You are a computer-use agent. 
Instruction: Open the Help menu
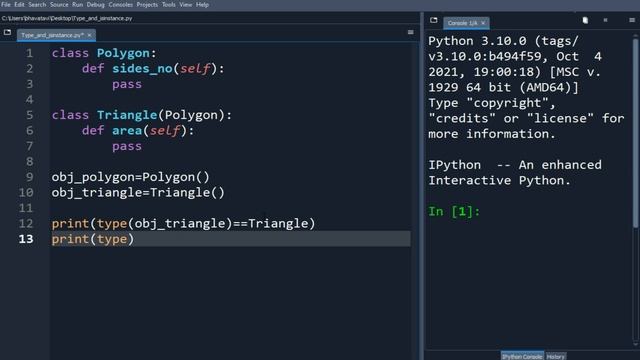202,5
